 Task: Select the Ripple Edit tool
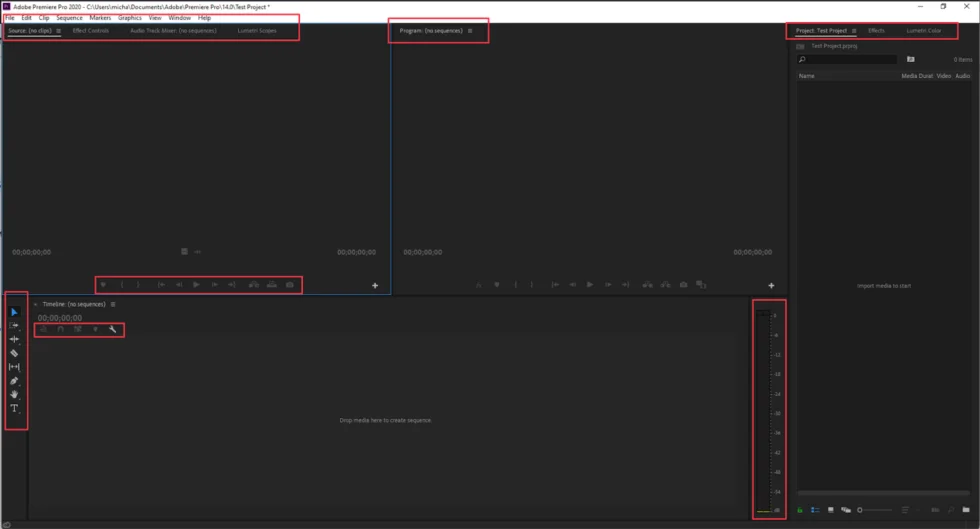tap(14, 340)
